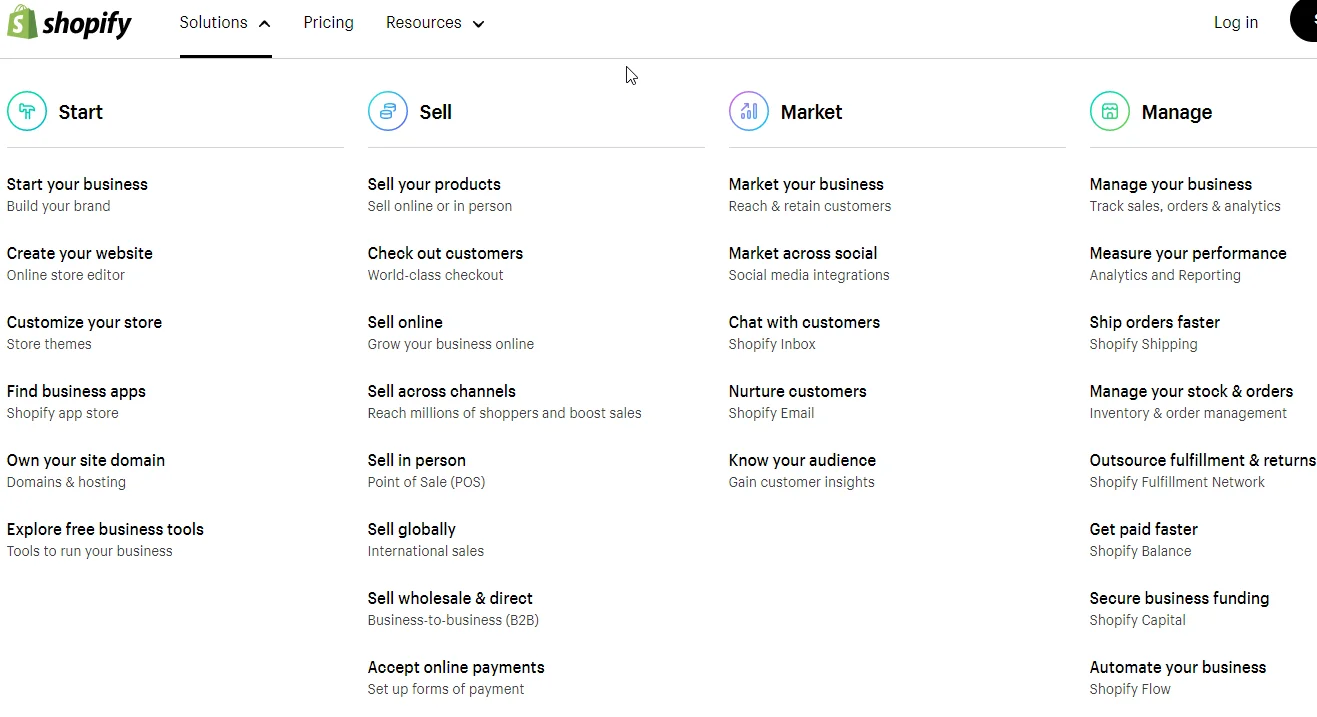The image size is (1317, 717).
Task: Click the Market section icon
Action: pyautogui.click(x=749, y=112)
